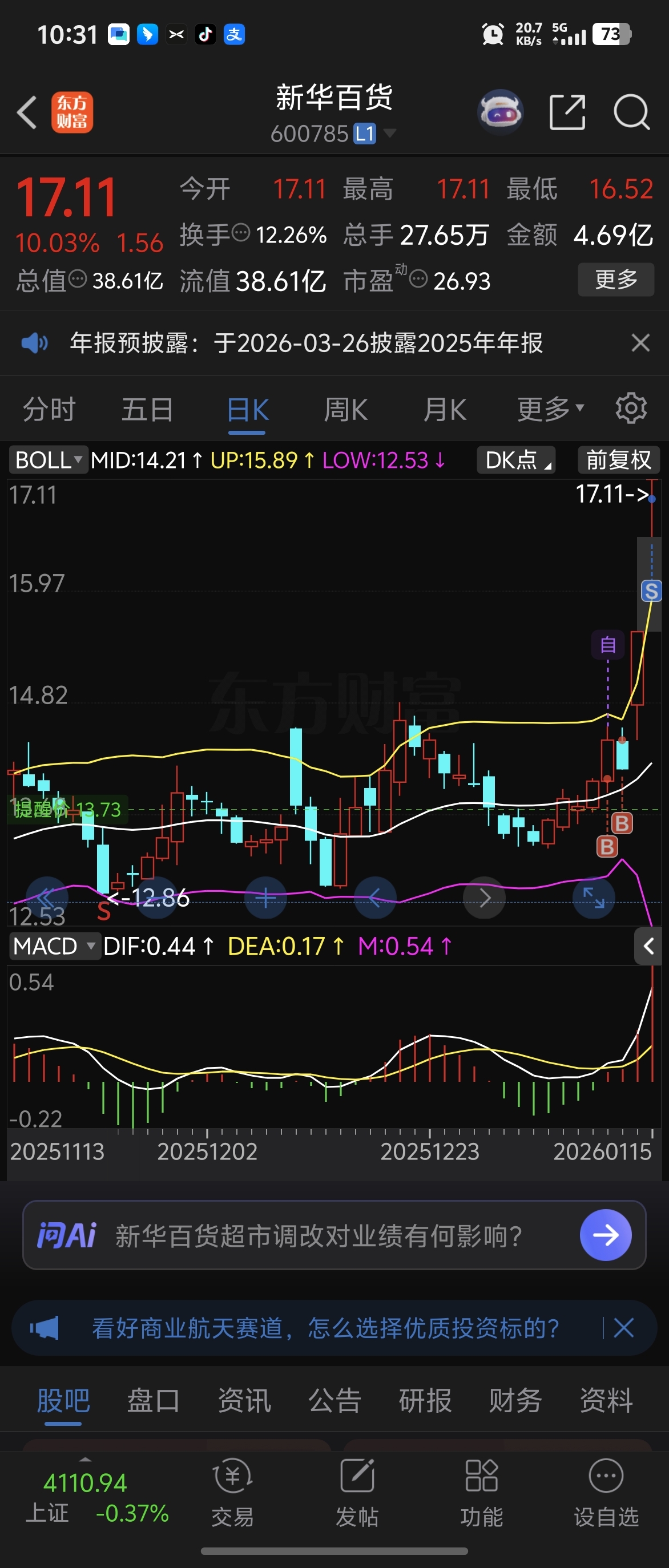Image resolution: width=669 pixels, height=1568 pixels.
Task: Switch to 公告 tab
Action: point(334,1401)
